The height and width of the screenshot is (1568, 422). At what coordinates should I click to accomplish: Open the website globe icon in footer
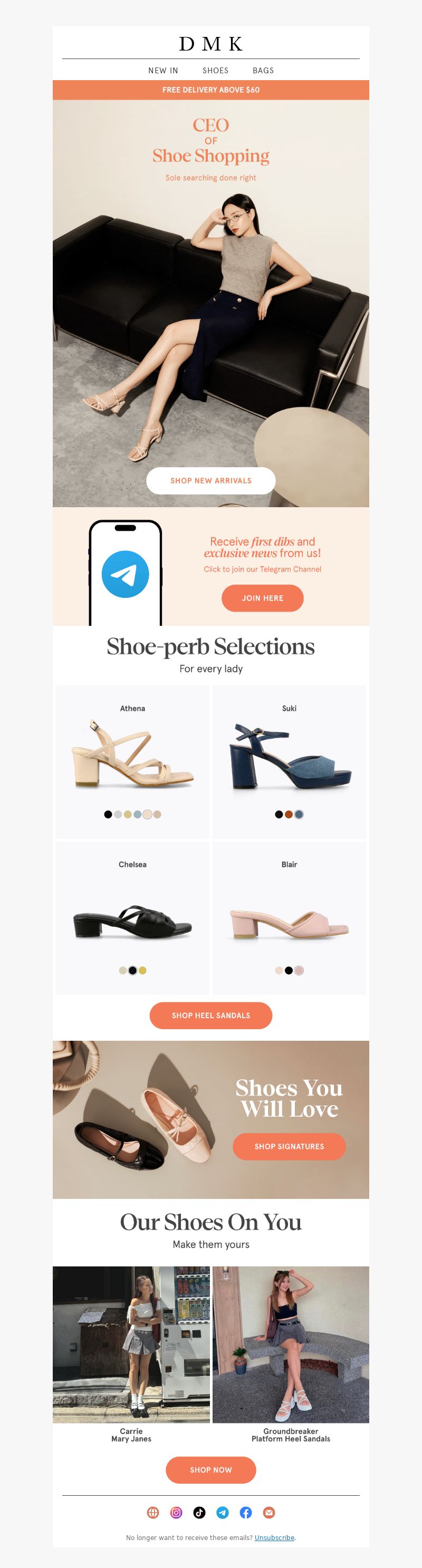tap(153, 1512)
